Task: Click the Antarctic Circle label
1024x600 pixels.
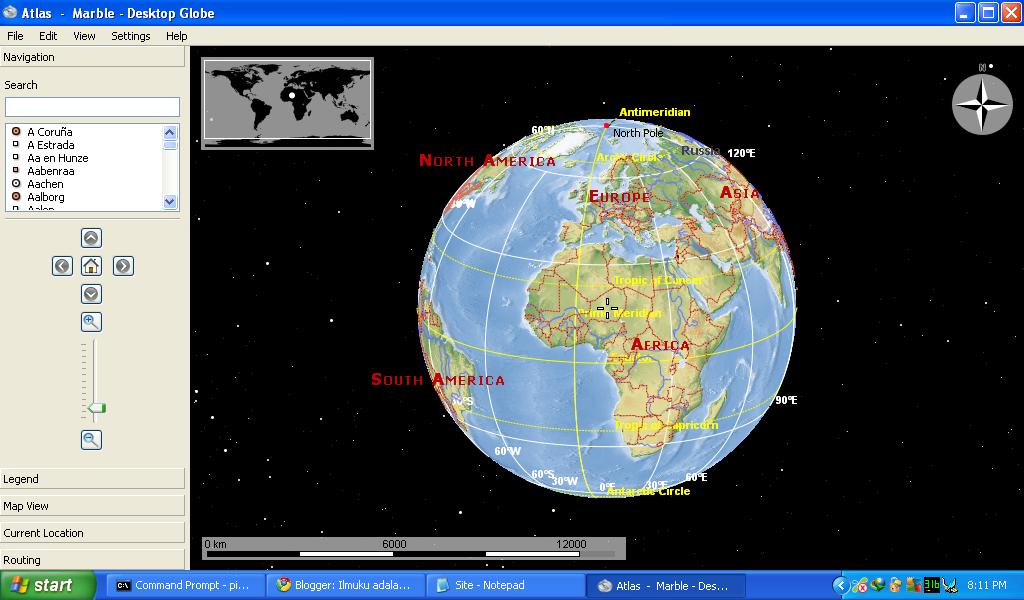Action: pos(648,491)
